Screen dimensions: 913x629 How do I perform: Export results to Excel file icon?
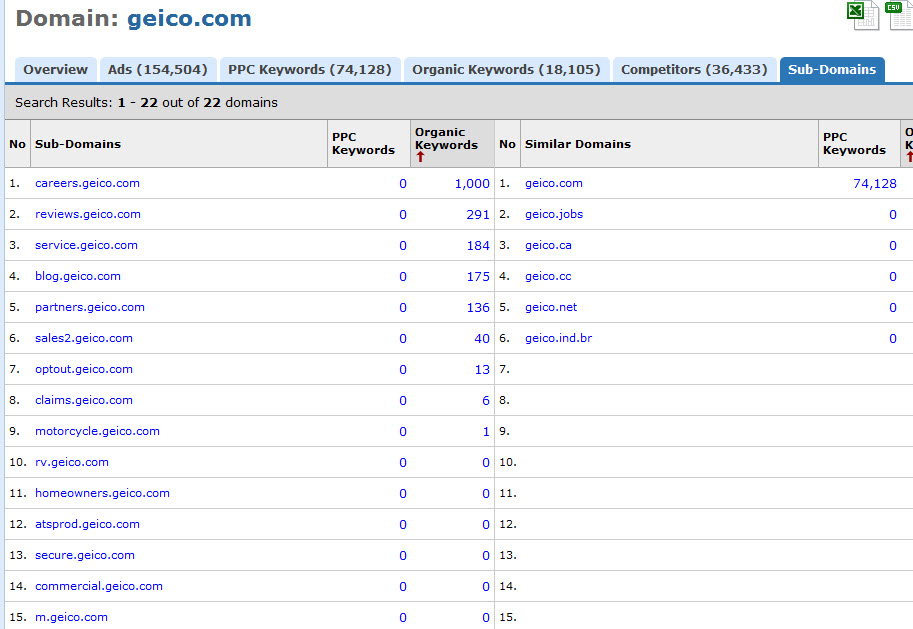click(862, 15)
